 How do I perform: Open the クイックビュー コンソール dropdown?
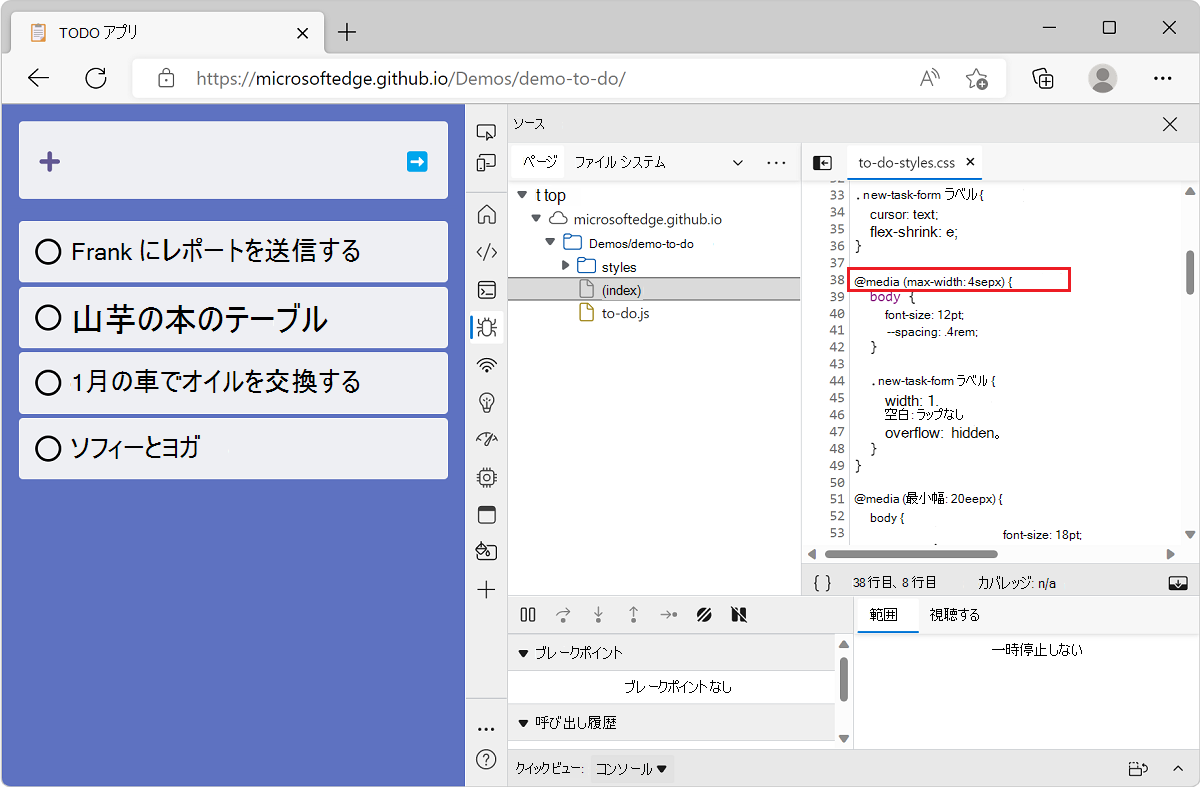click(631, 768)
